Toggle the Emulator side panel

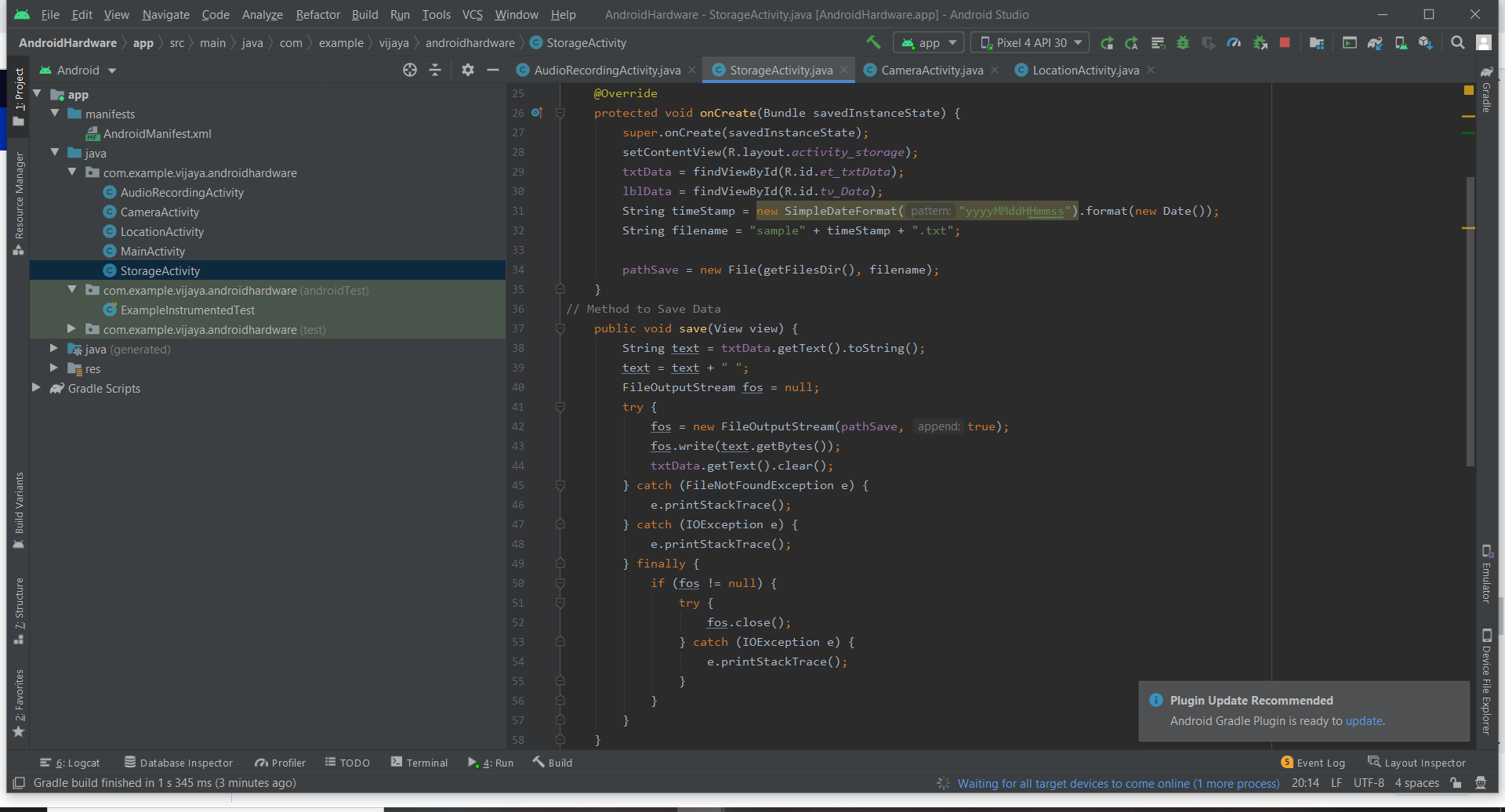[1486, 574]
